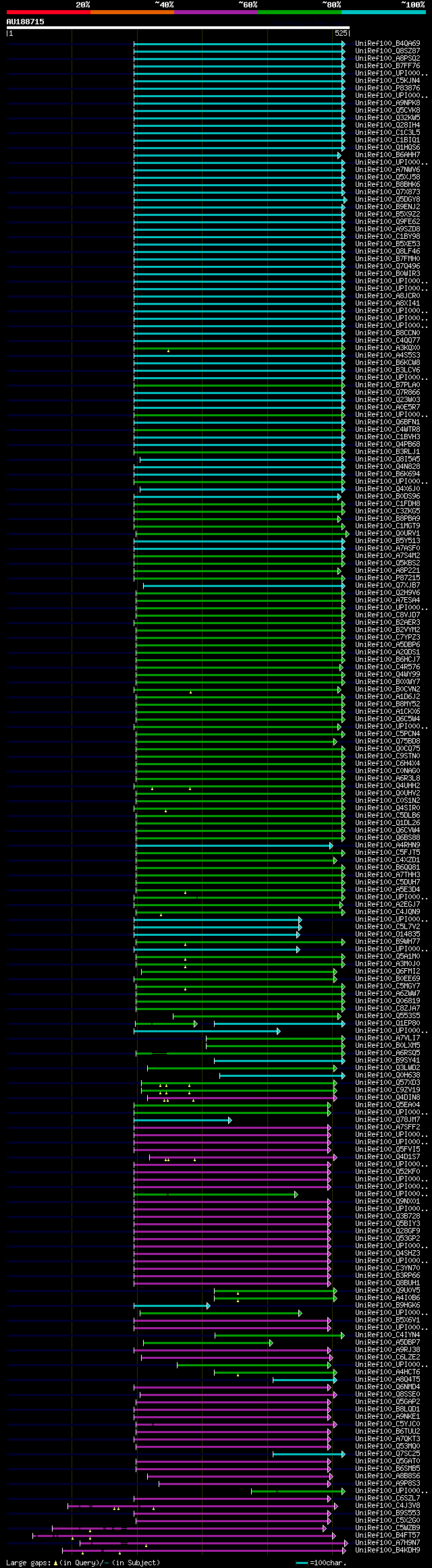Image resolution: width=432 pixels, height=1568 pixels.
Task: Select label UniRef100_A7VLI7
Action: point(387,1038)
